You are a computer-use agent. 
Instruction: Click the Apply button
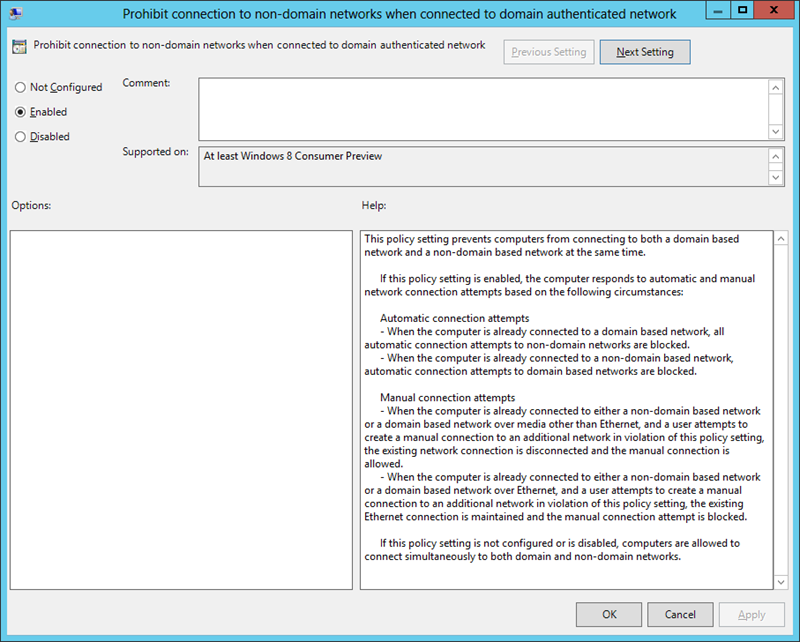coord(751,614)
